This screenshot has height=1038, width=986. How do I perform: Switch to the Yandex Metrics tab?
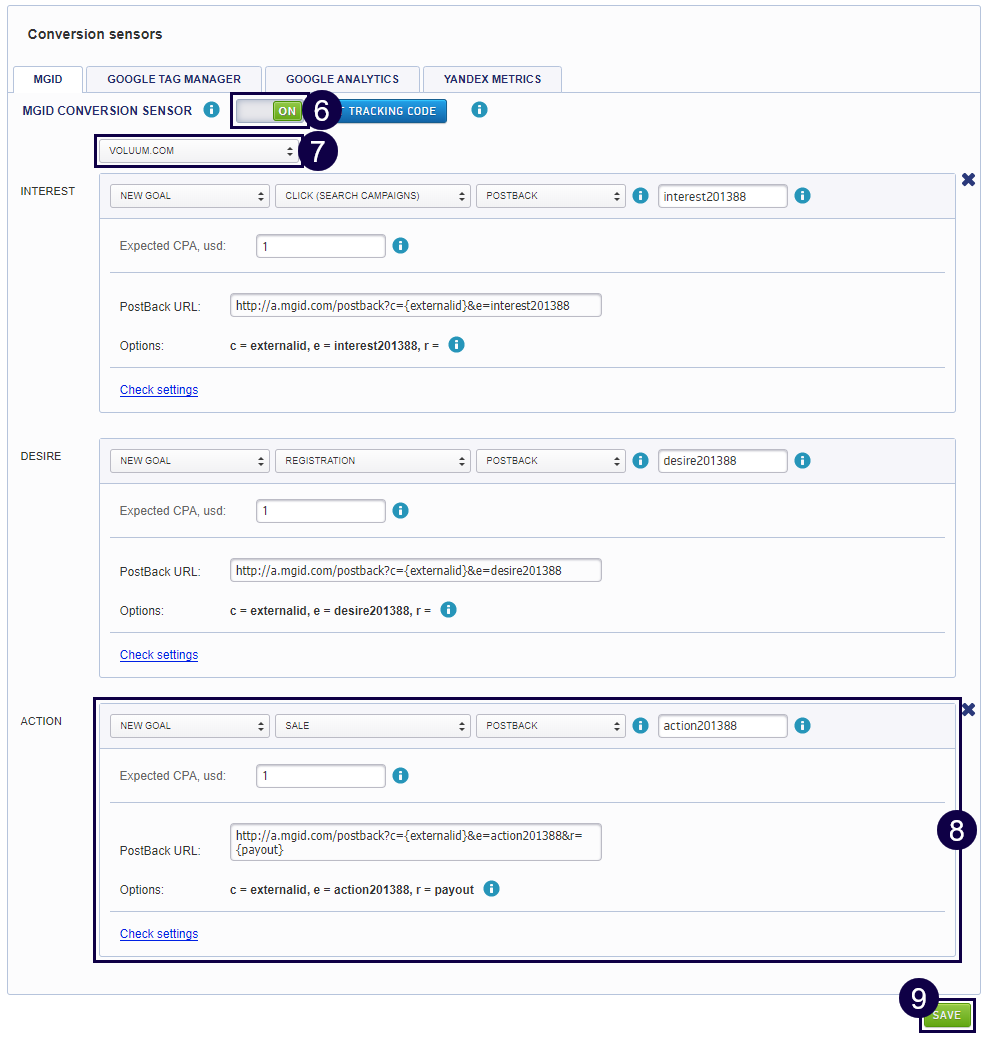point(492,79)
